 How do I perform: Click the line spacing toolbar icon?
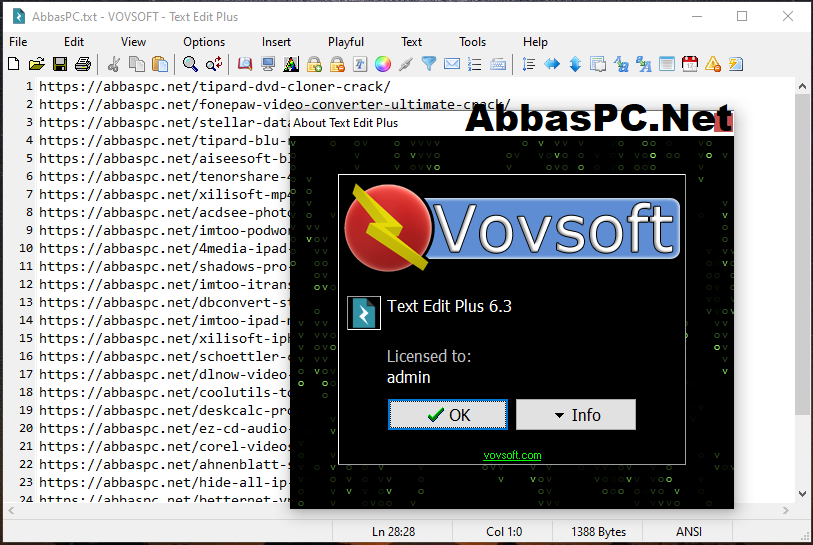[x=528, y=64]
